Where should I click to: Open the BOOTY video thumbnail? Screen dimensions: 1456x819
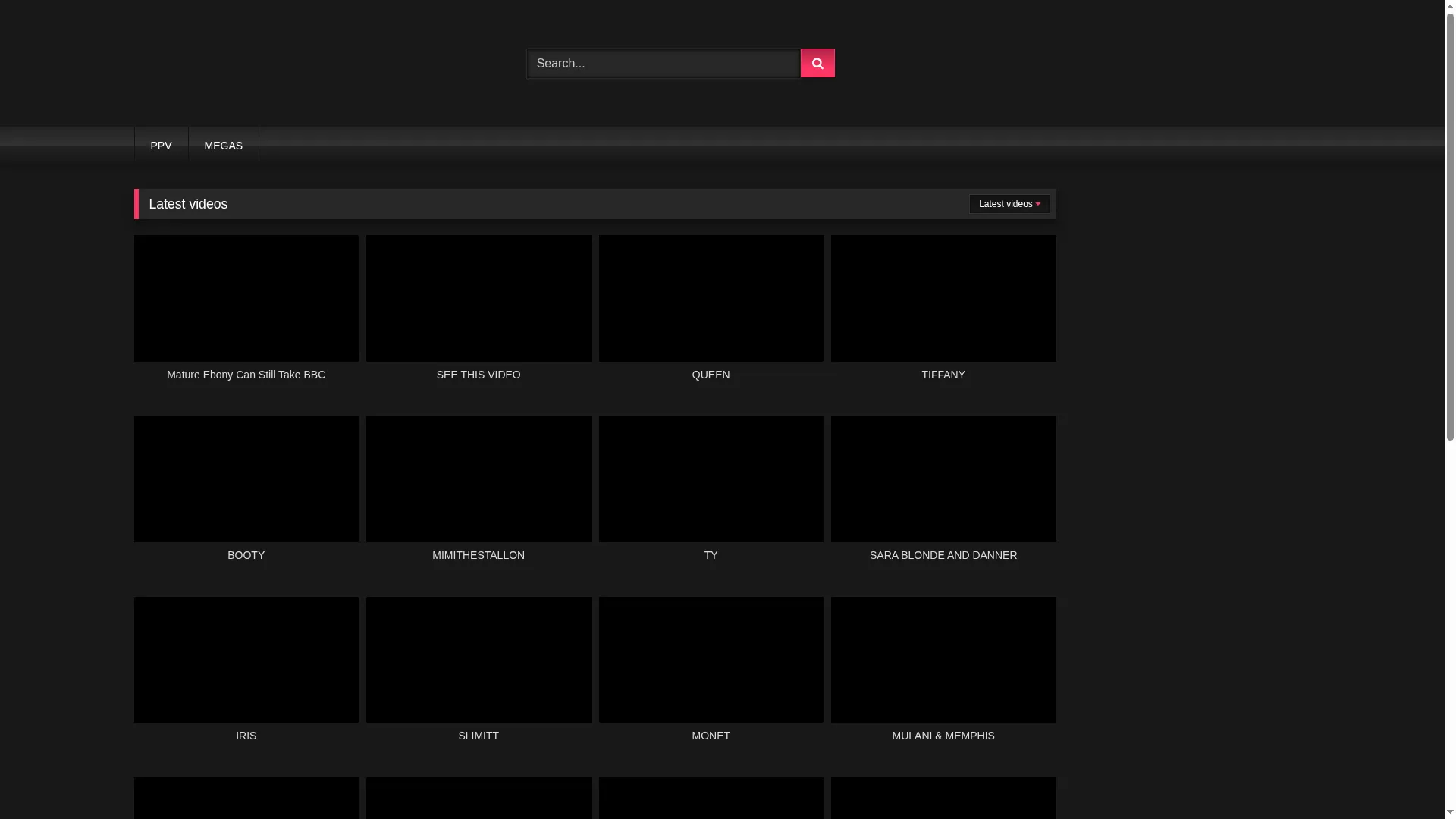(x=246, y=479)
